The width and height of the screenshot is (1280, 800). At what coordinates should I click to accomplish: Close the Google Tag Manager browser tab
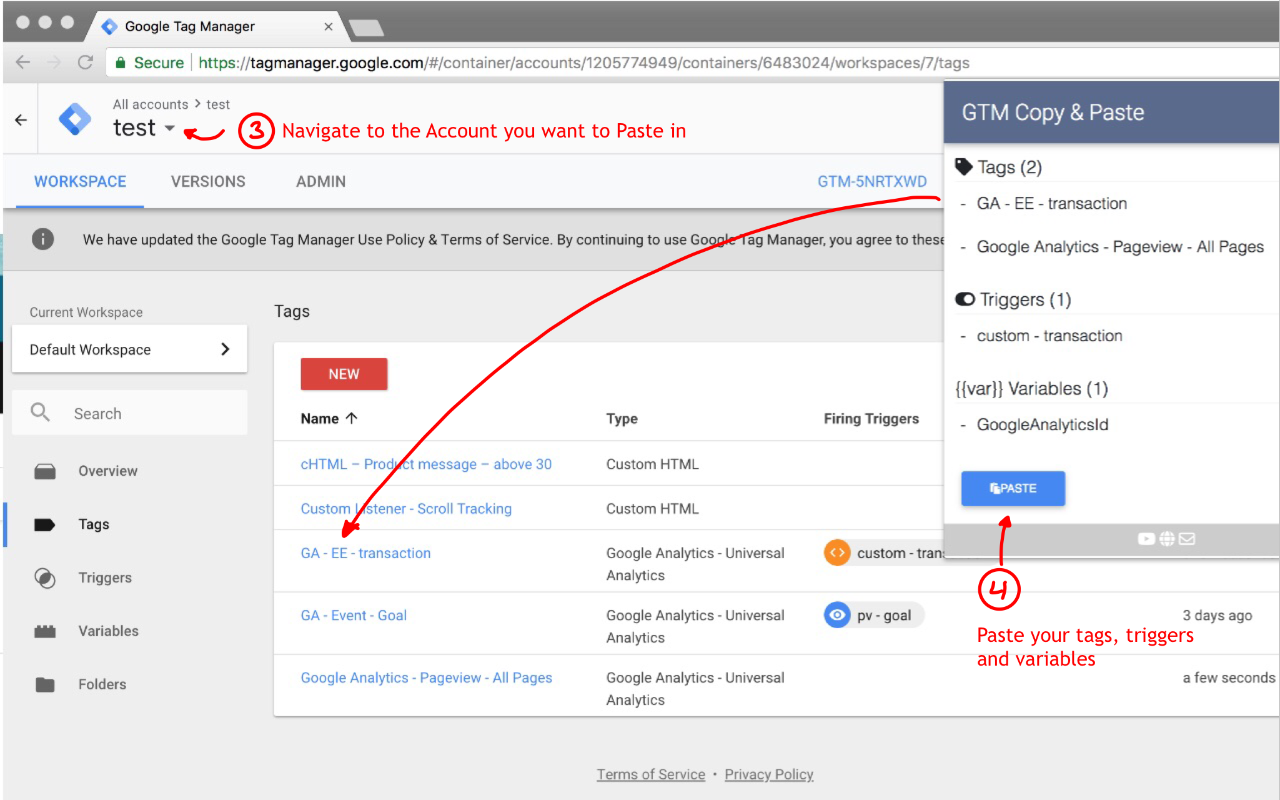[329, 27]
